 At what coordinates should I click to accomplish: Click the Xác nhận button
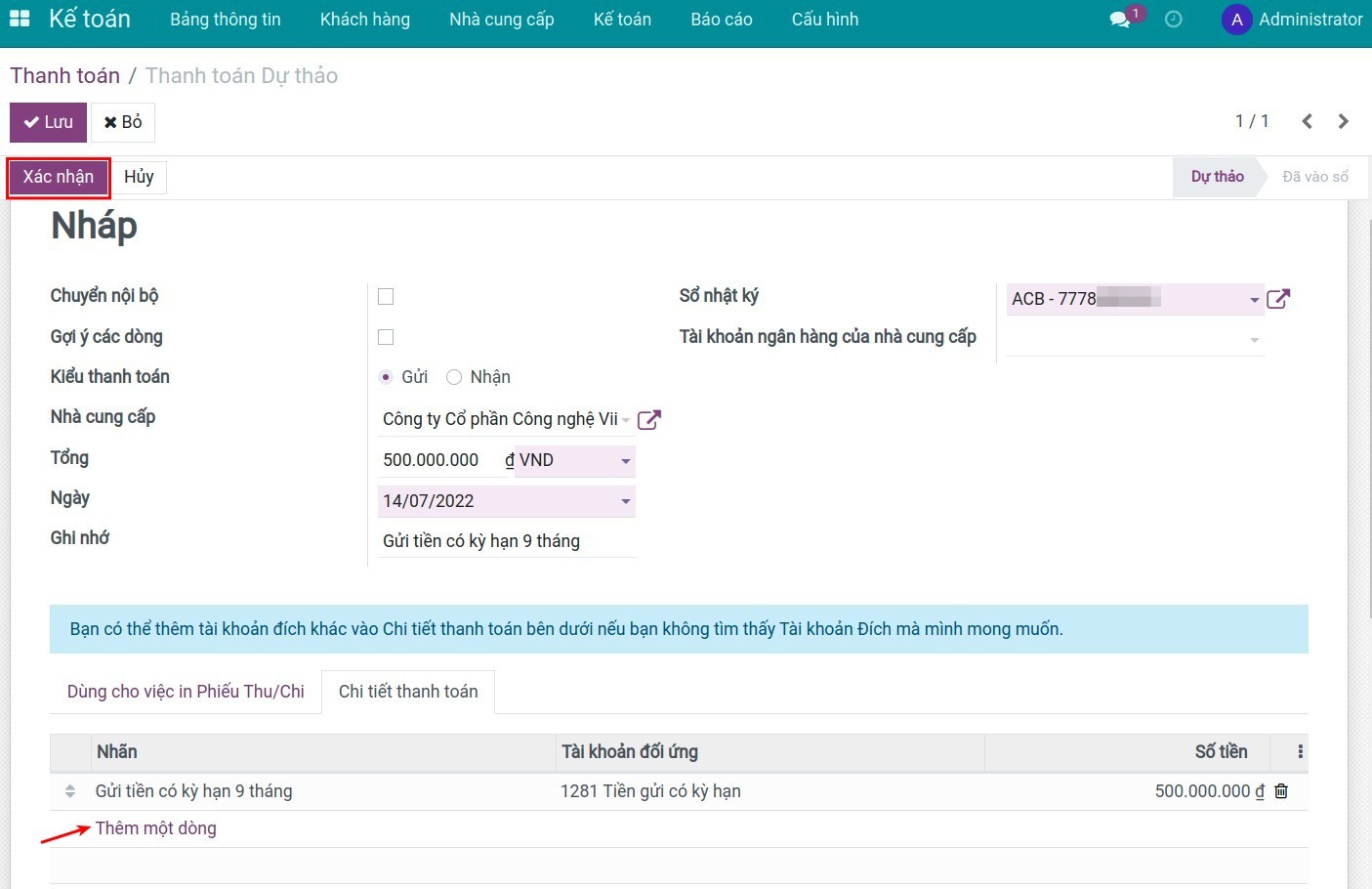point(59,177)
